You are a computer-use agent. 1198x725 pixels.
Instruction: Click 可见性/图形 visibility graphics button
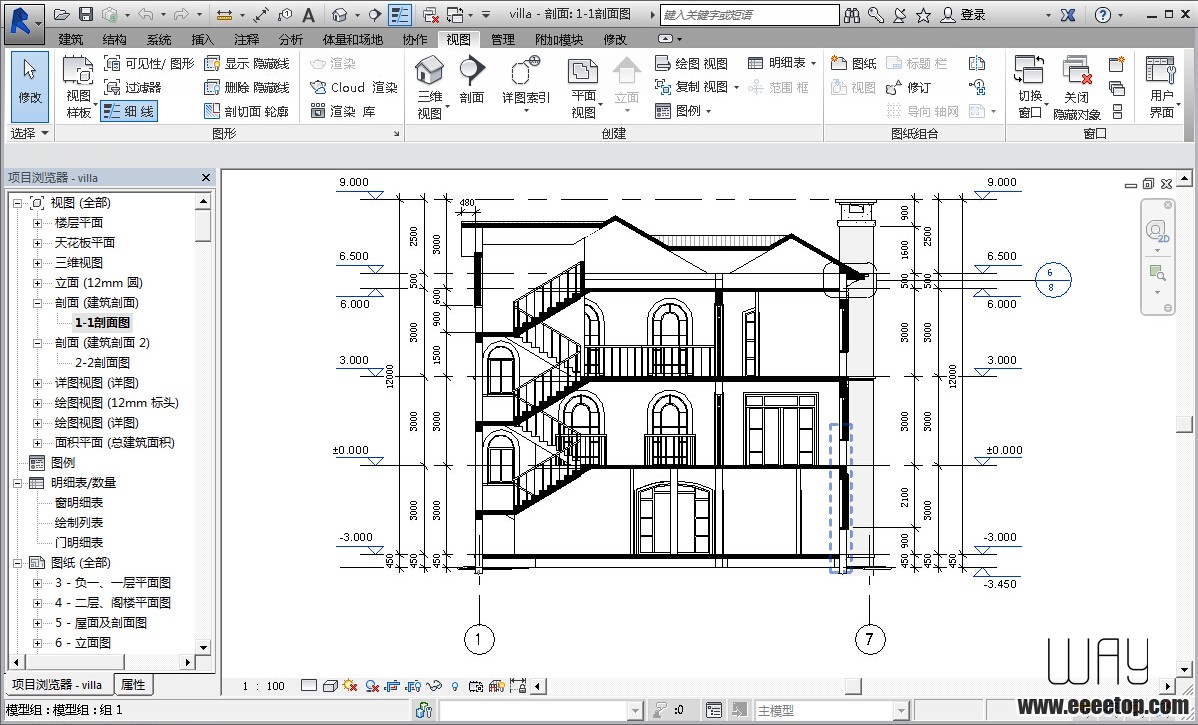coord(149,63)
